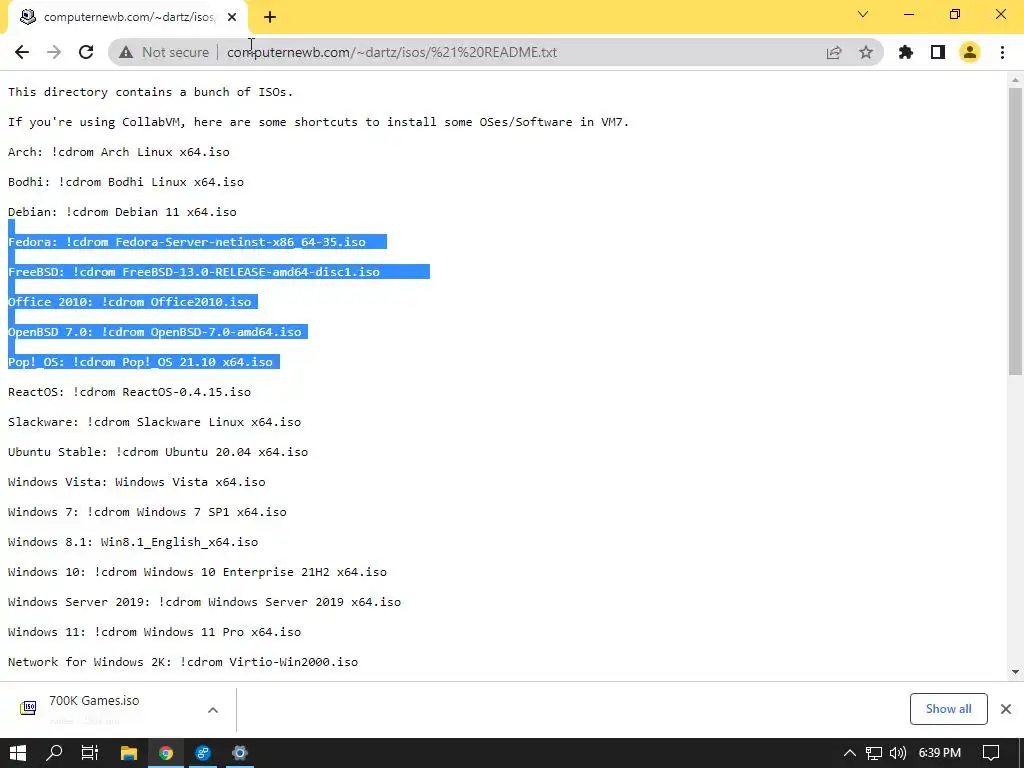The image size is (1024, 768).
Task: Click the Slackware Linux x64.iso line
Action: tap(155, 423)
